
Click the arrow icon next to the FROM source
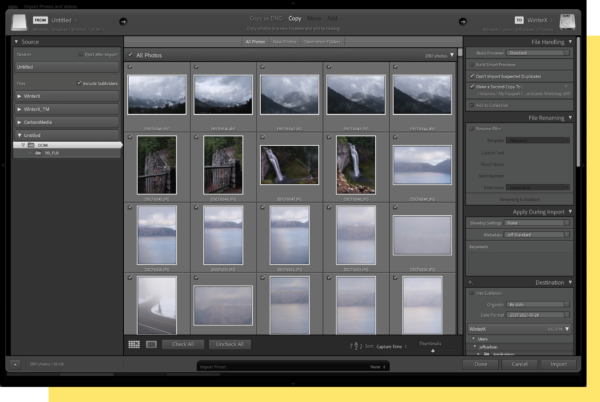(123, 21)
